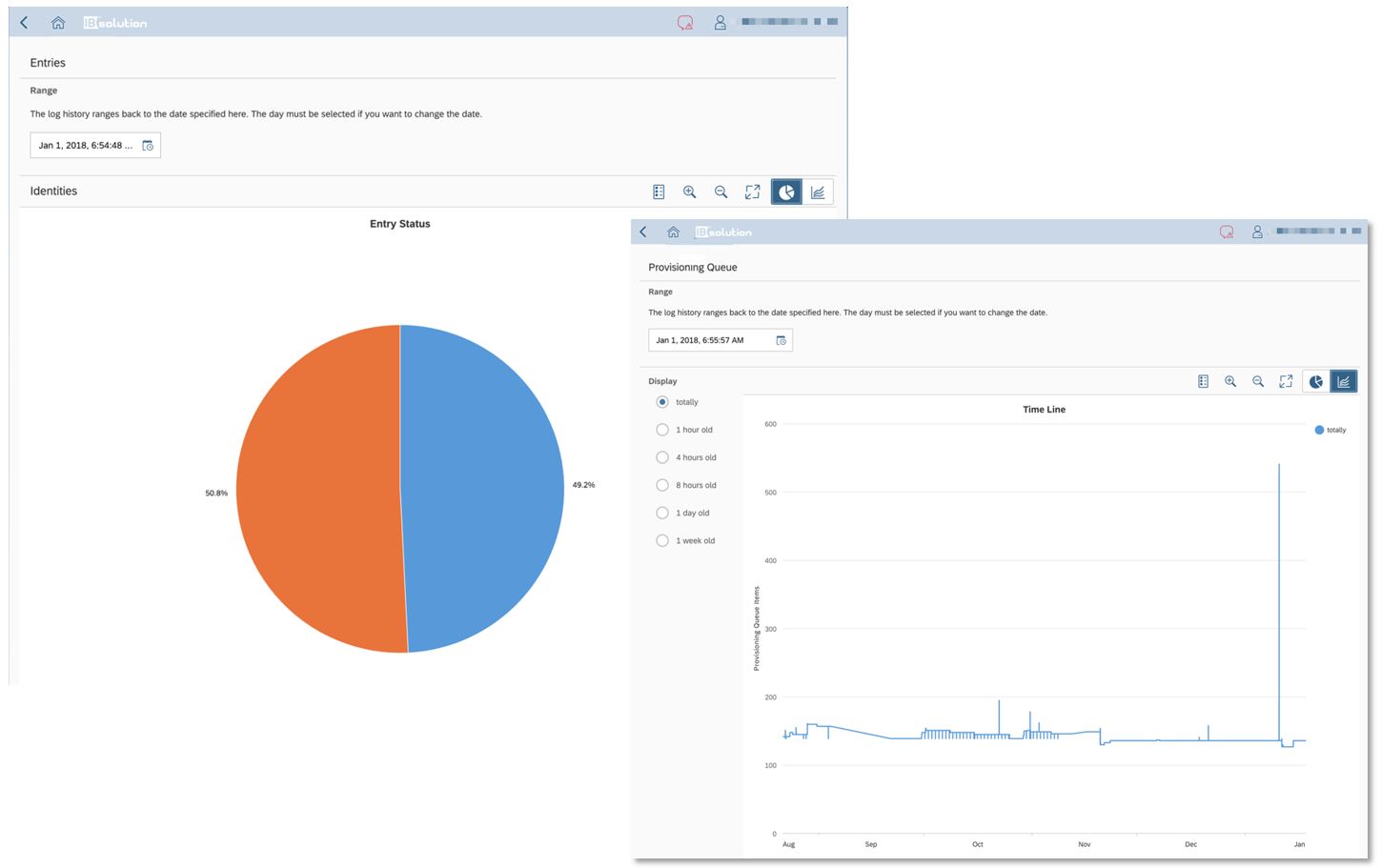Zoom out on the Time Line chart
This screenshot has width=1381, height=868.
click(1259, 382)
